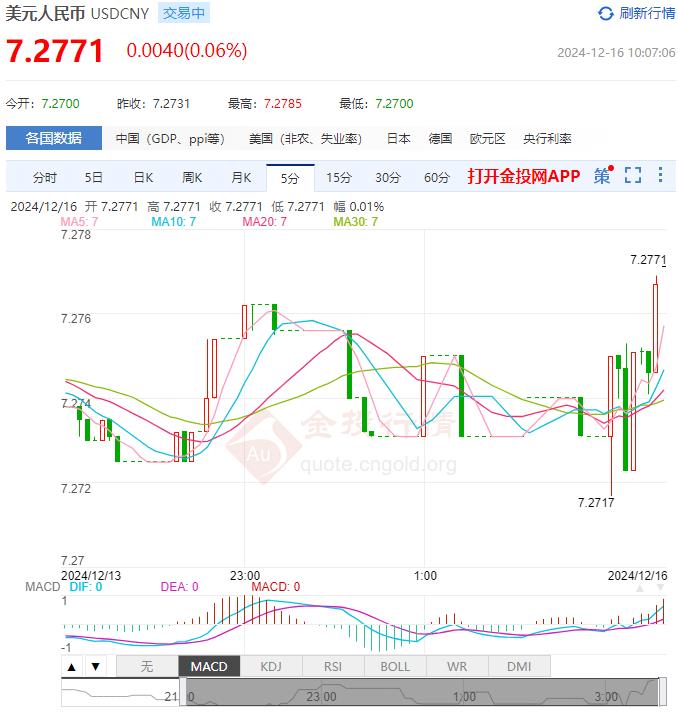Screen dimensions: 678x712
Task: Switch indicator to KDJ
Action: 271,667
